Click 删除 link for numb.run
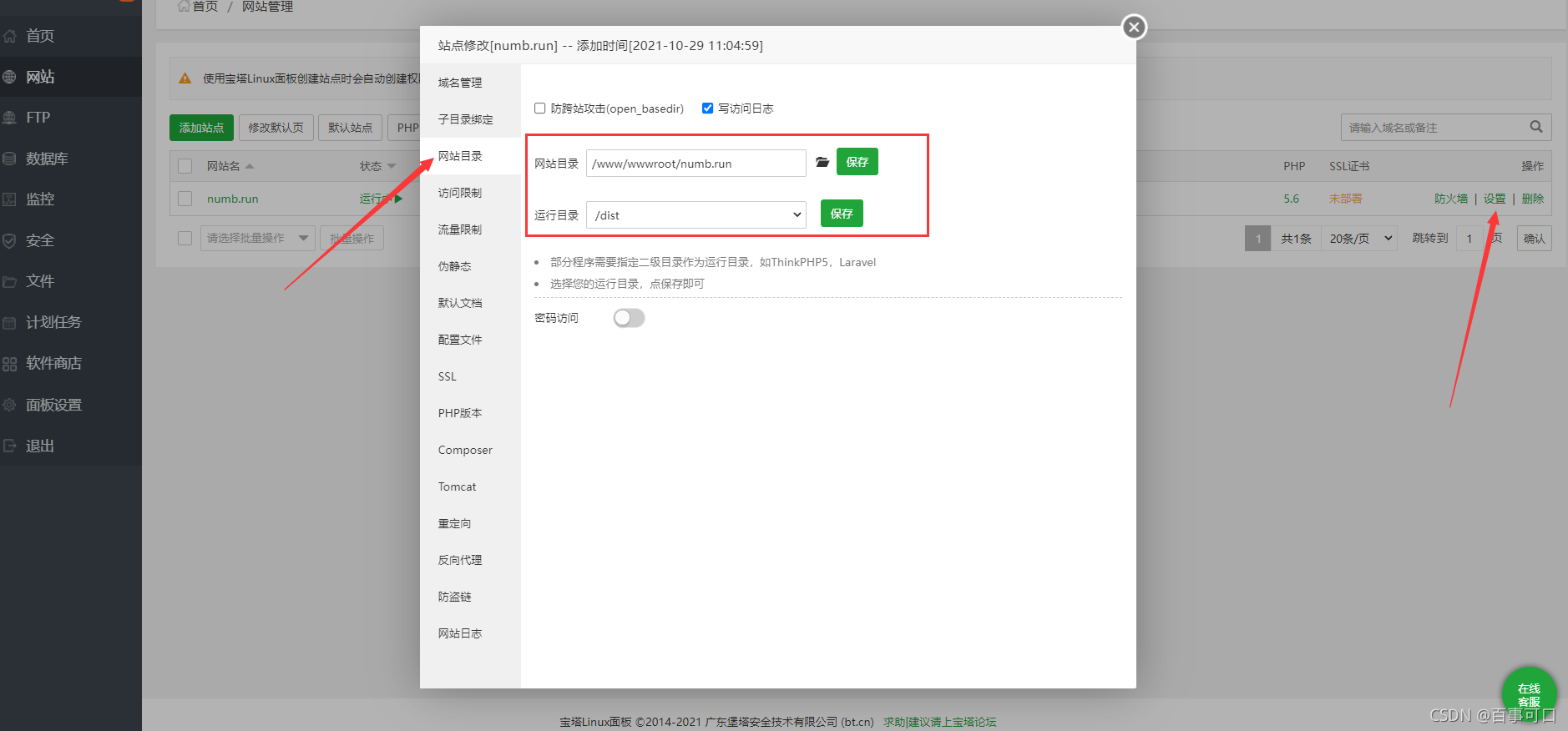 [x=1533, y=199]
